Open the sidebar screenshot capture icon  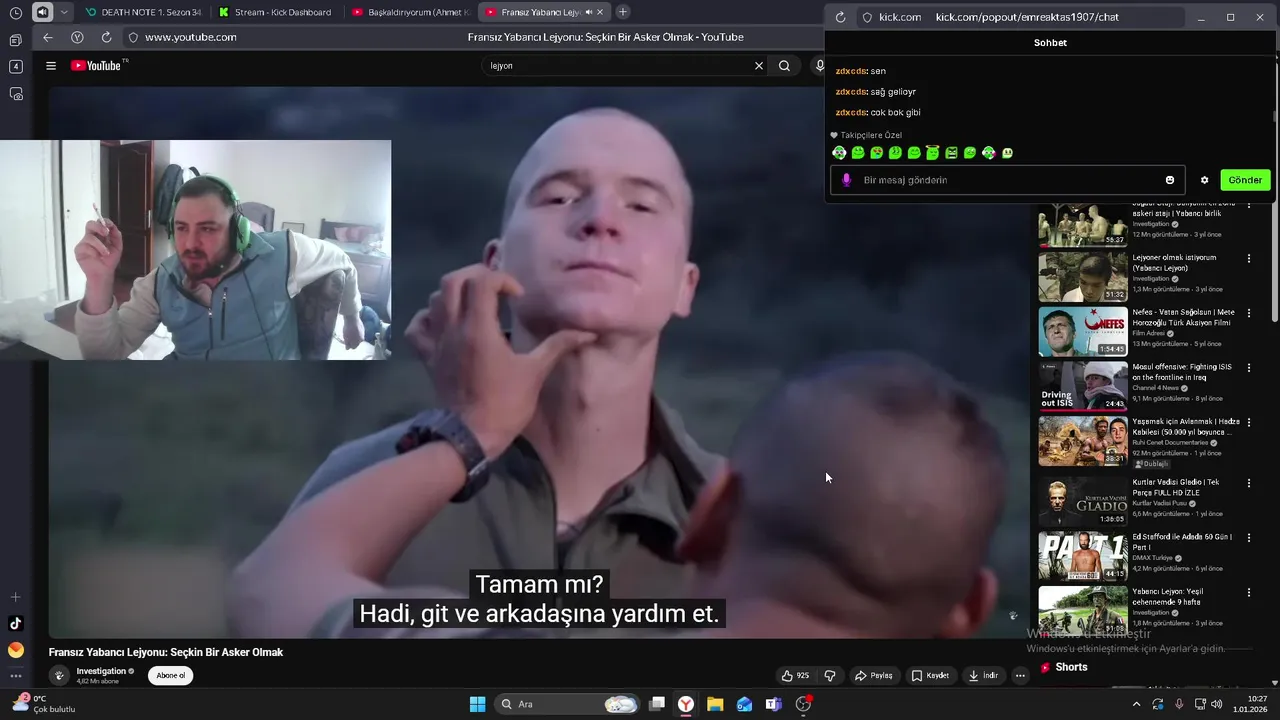[x=16, y=94]
